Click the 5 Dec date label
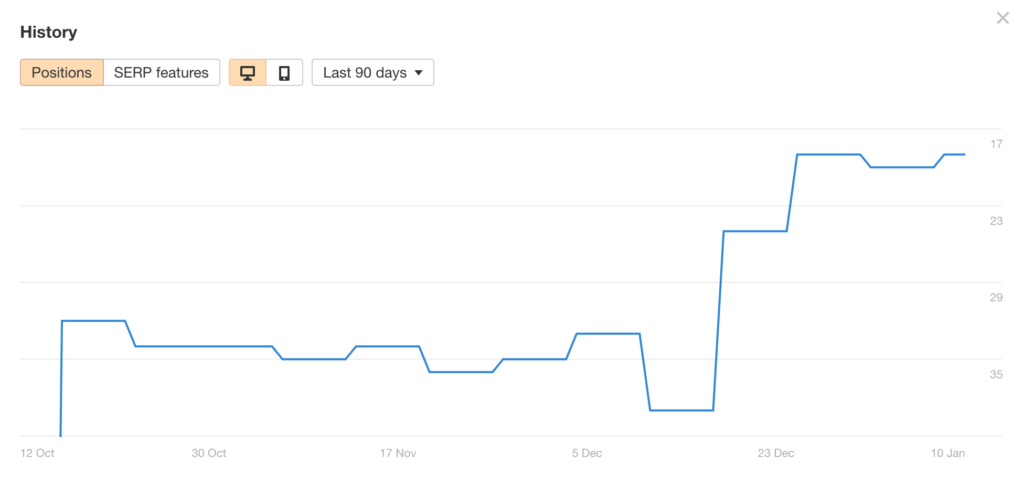This screenshot has width=1024, height=479. [x=587, y=453]
